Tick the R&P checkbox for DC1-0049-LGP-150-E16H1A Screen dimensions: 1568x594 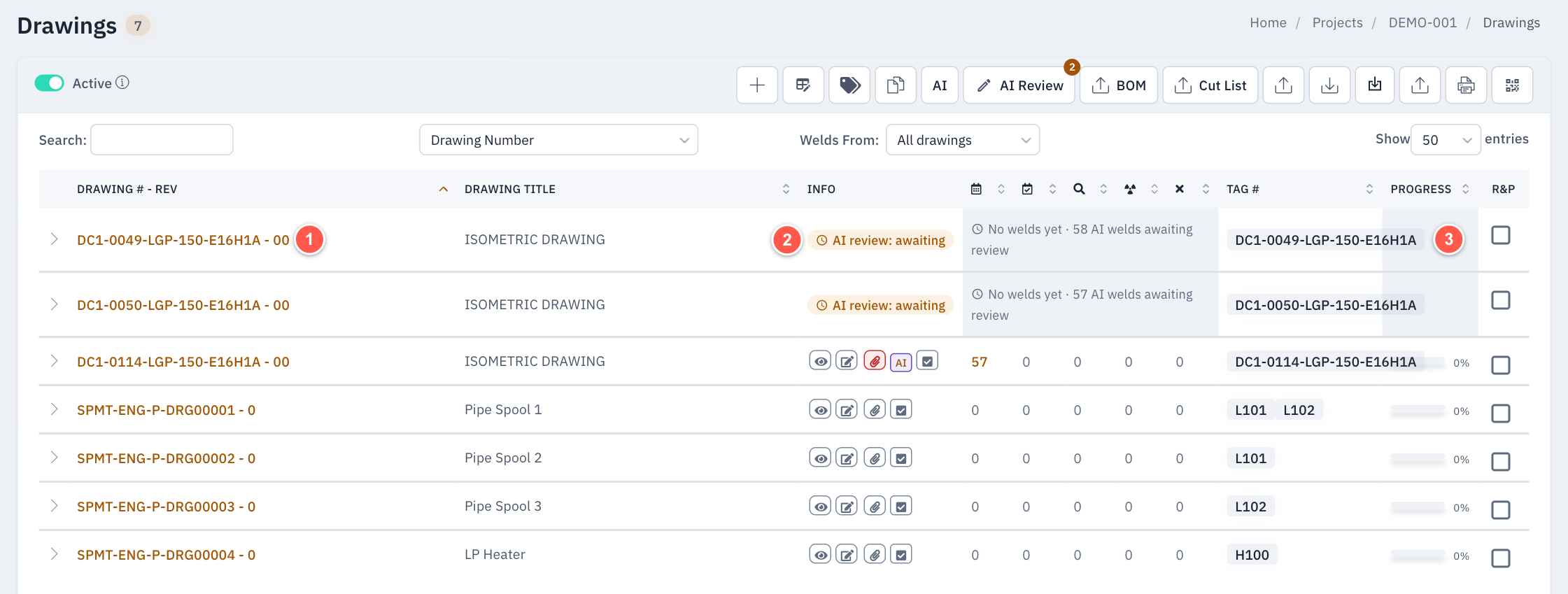(1501, 235)
